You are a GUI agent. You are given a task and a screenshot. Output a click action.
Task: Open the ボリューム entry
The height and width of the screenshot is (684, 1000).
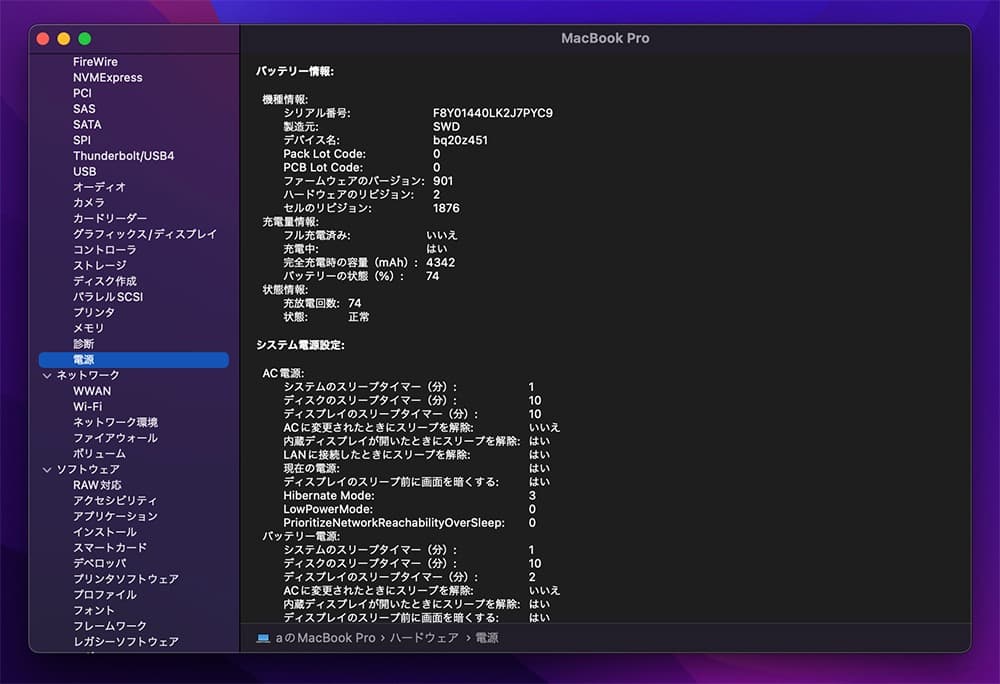click(99, 453)
